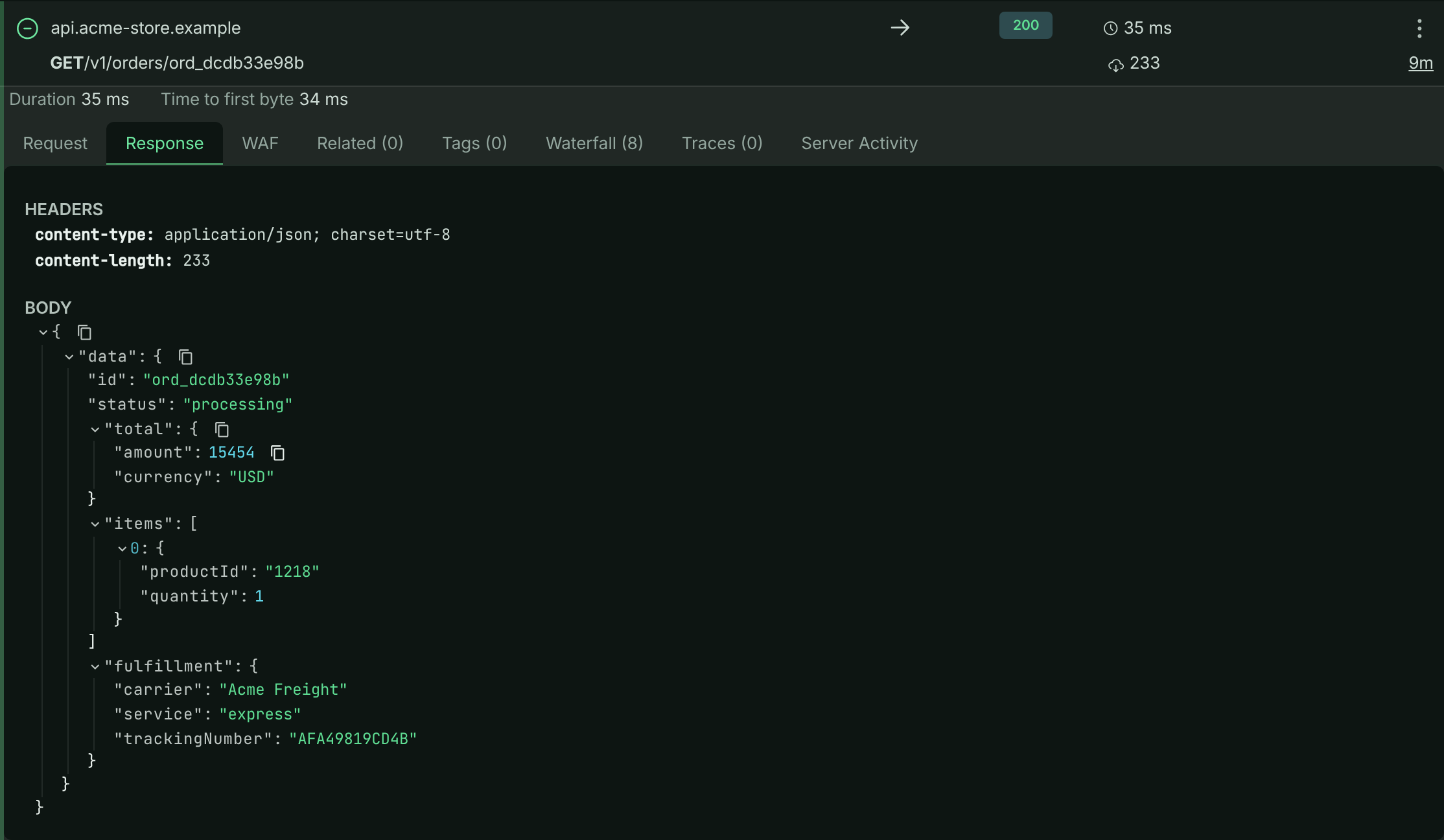Collapse item 0 in items array

(122, 549)
